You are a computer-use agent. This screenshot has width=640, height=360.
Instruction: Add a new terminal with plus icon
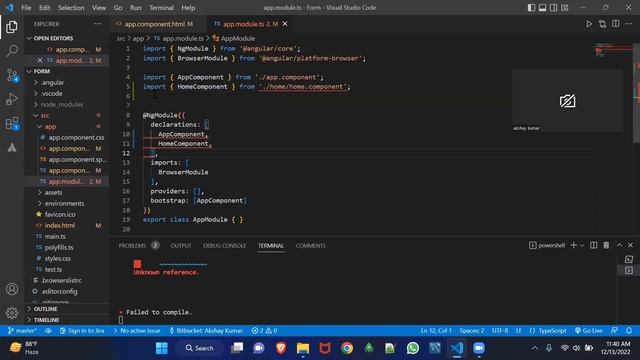573,245
